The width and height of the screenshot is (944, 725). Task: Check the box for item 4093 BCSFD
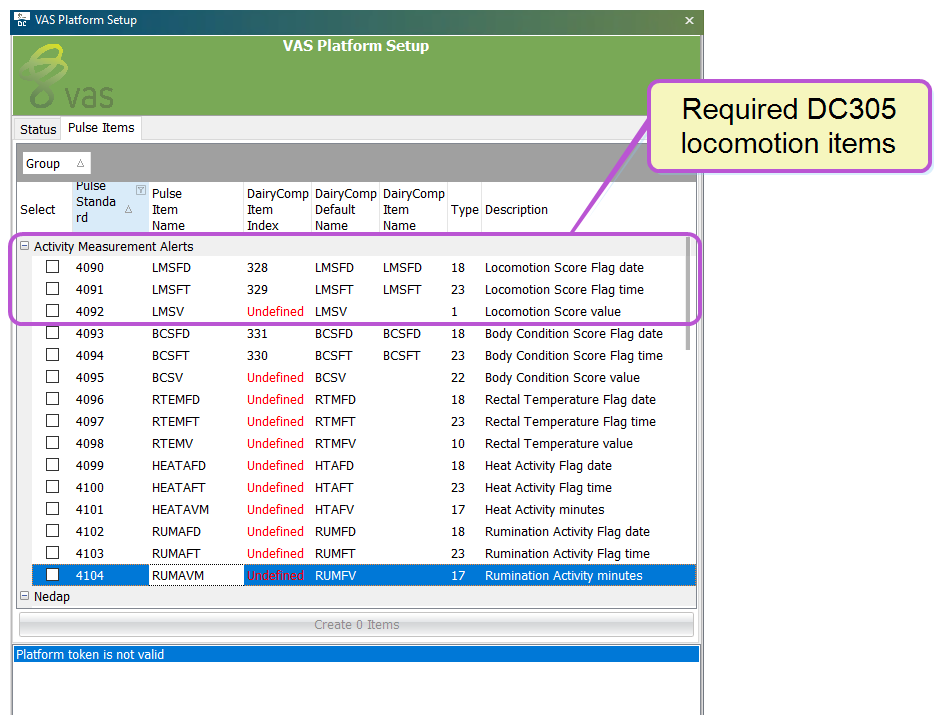pyautogui.click(x=53, y=333)
